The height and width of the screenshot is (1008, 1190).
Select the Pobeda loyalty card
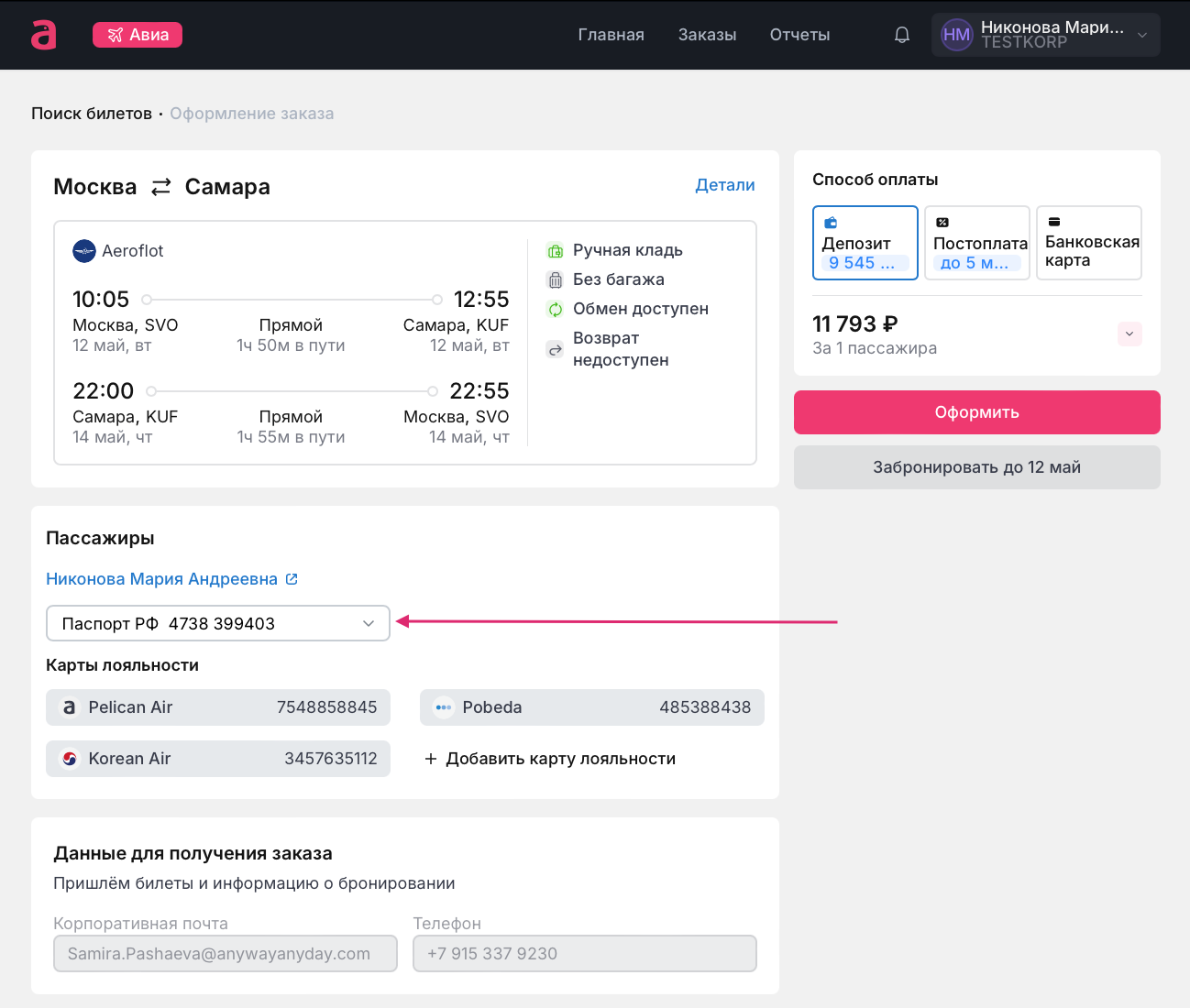592,707
